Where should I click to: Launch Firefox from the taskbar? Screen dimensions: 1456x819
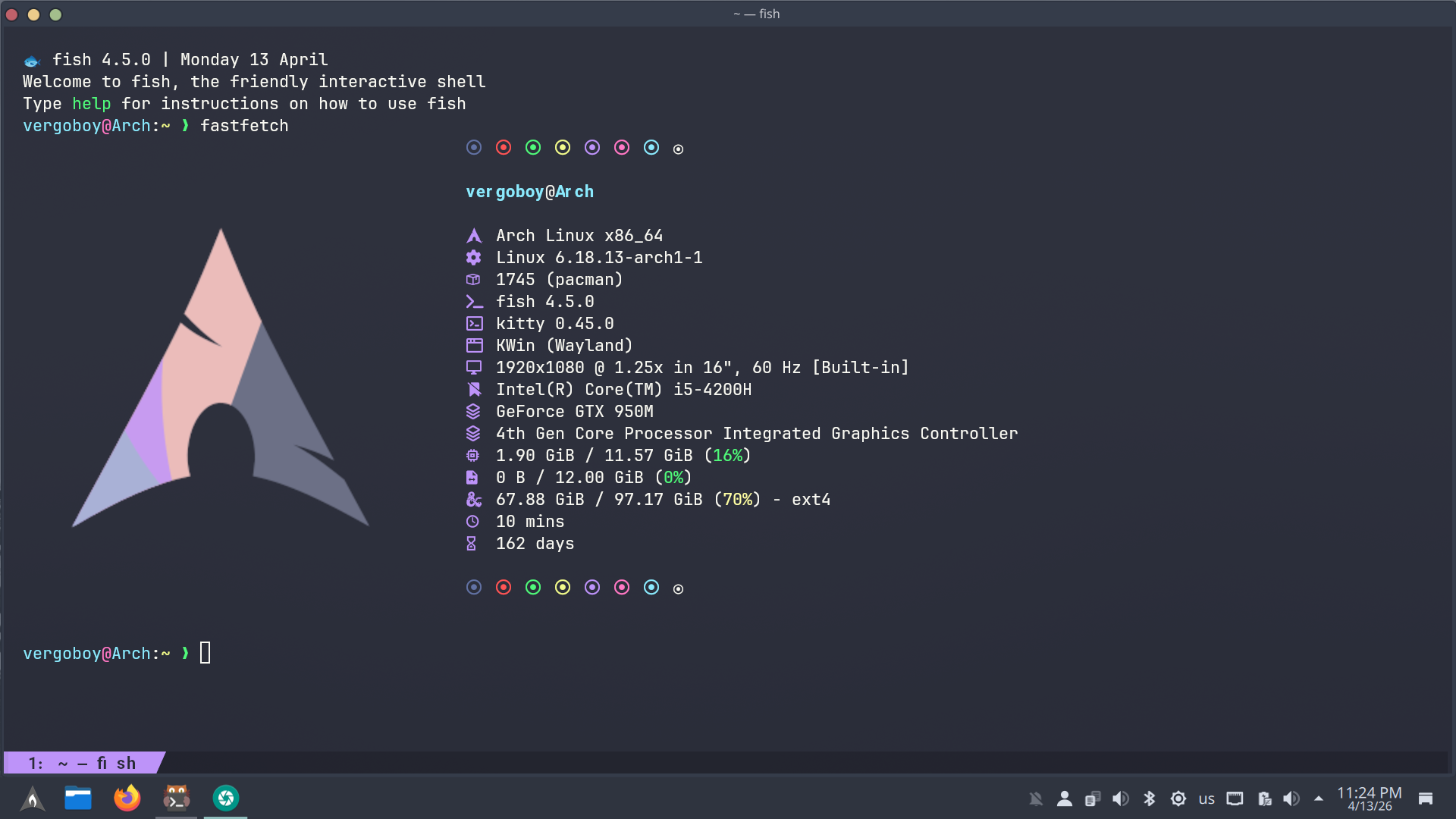coord(127,798)
